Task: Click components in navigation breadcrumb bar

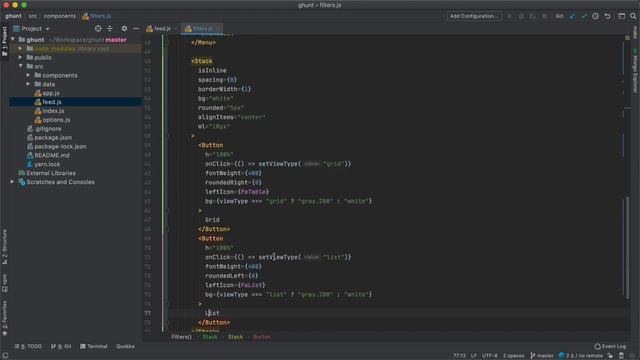Action: pyautogui.click(x=60, y=16)
